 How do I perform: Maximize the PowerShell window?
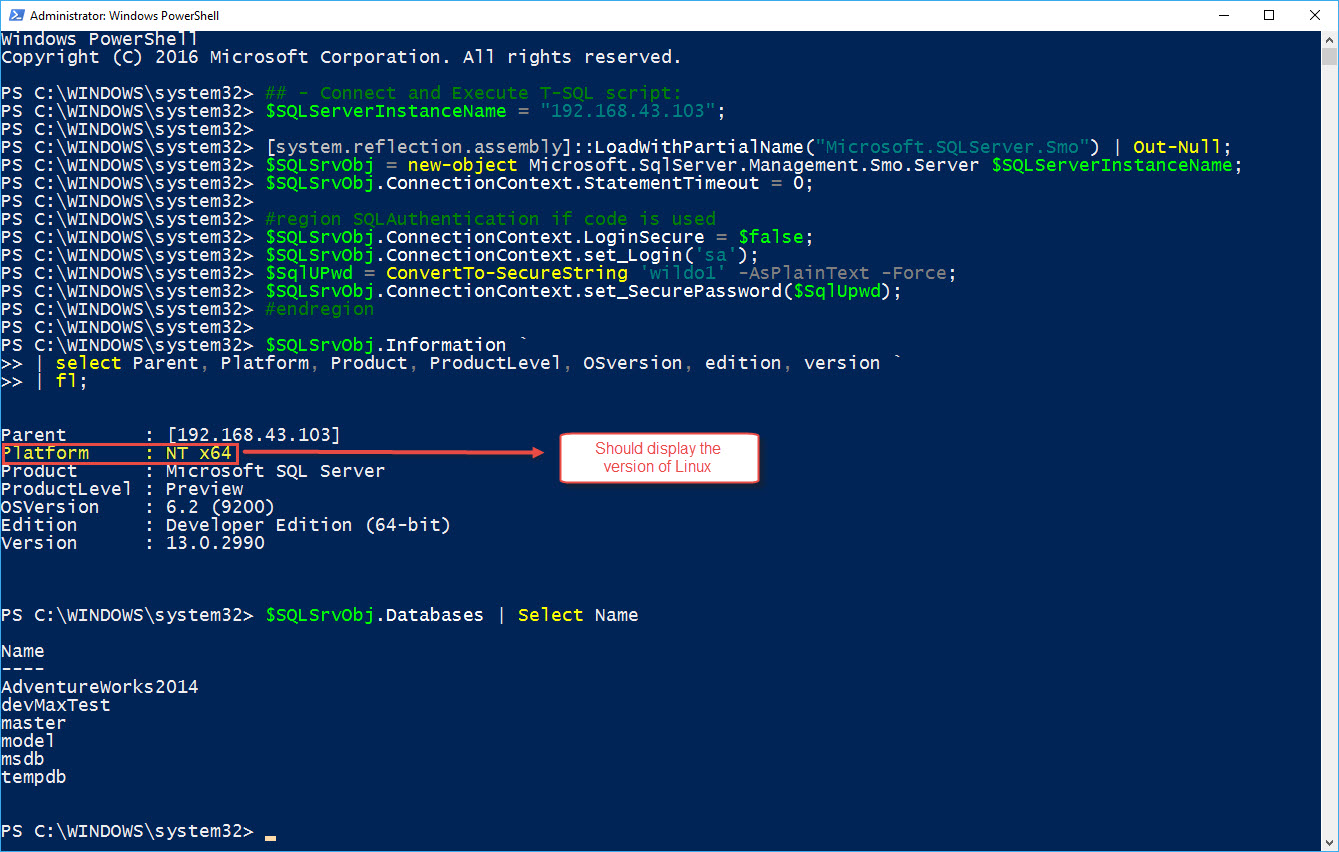[1269, 15]
